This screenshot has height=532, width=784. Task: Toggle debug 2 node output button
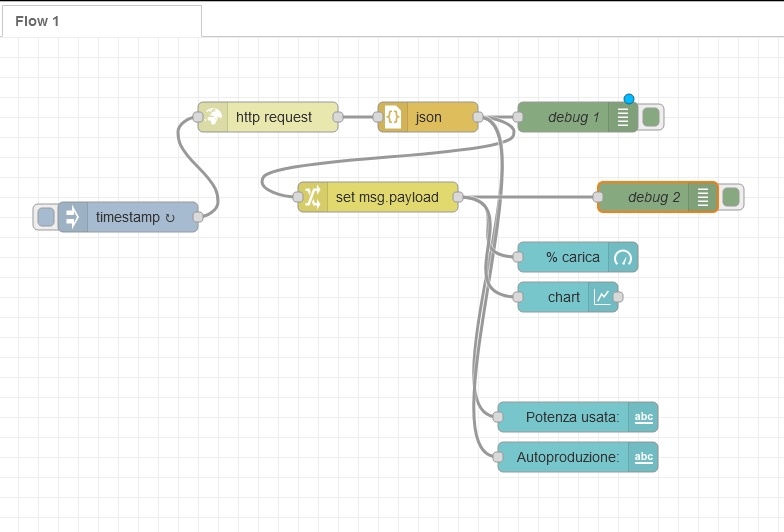click(x=731, y=197)
